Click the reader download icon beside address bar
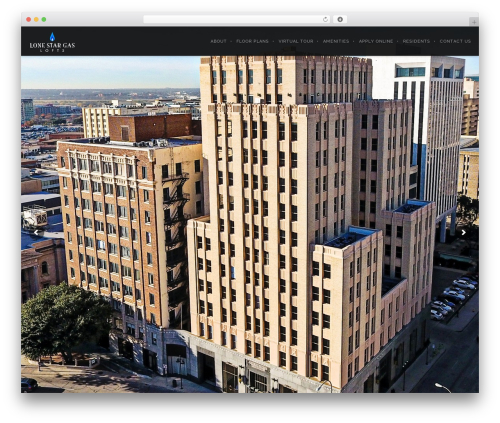 (x=340, y=19)
